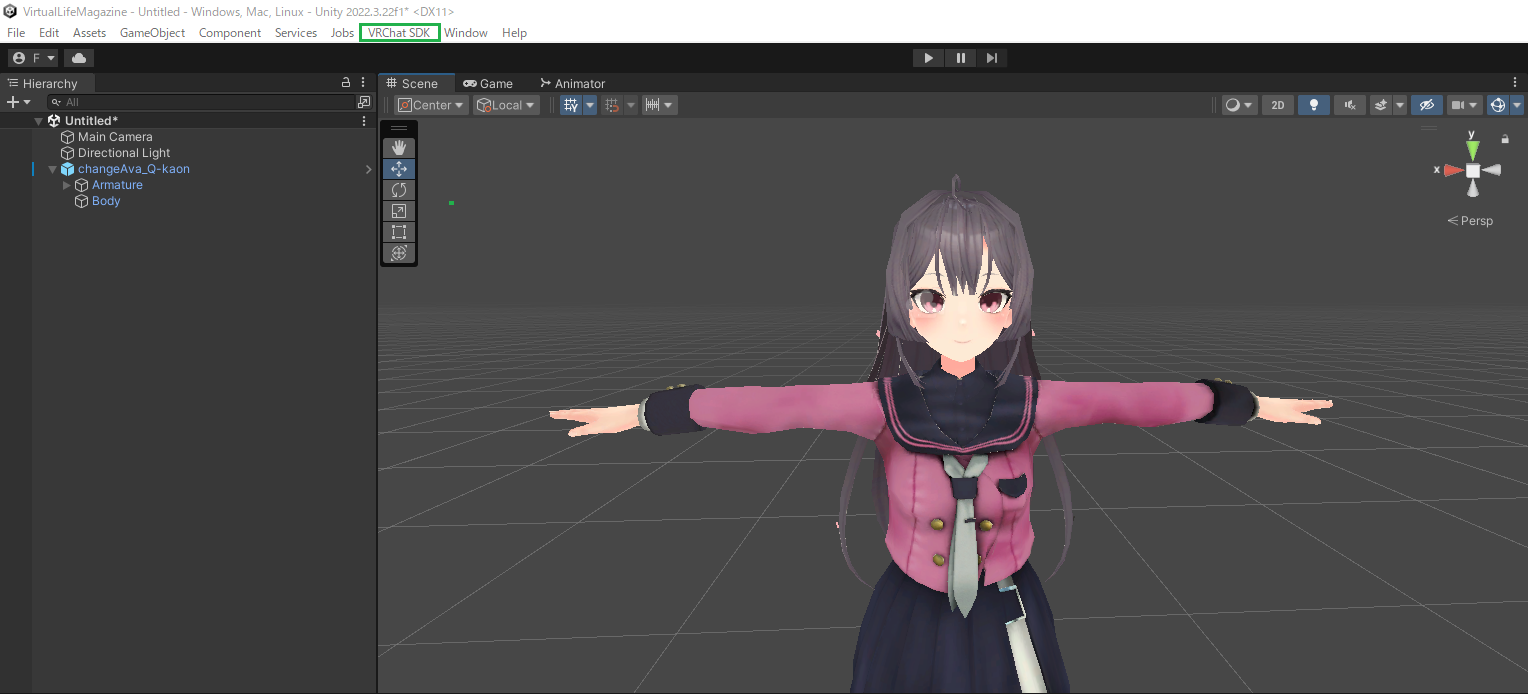Toggle scene gizmos button

point(1498,105)
